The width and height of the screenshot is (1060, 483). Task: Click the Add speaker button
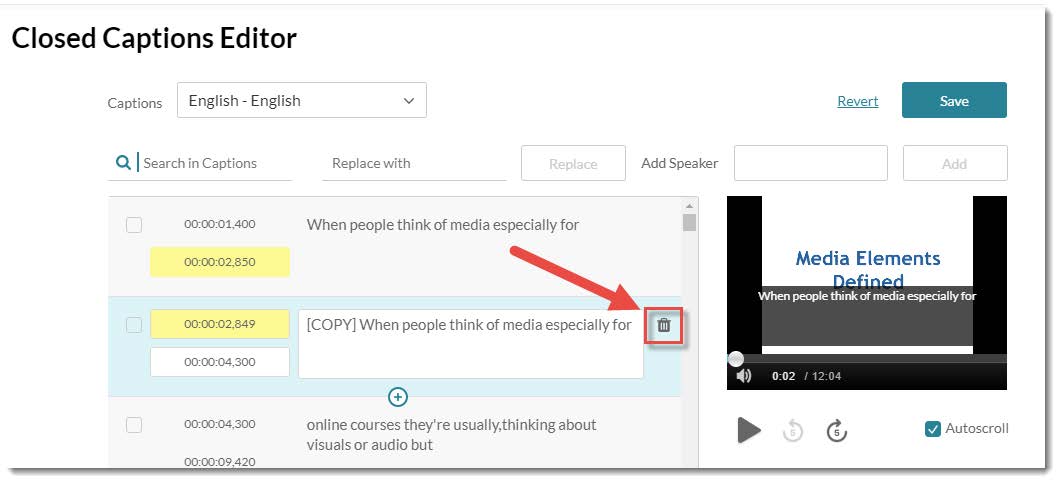(954, 164)
